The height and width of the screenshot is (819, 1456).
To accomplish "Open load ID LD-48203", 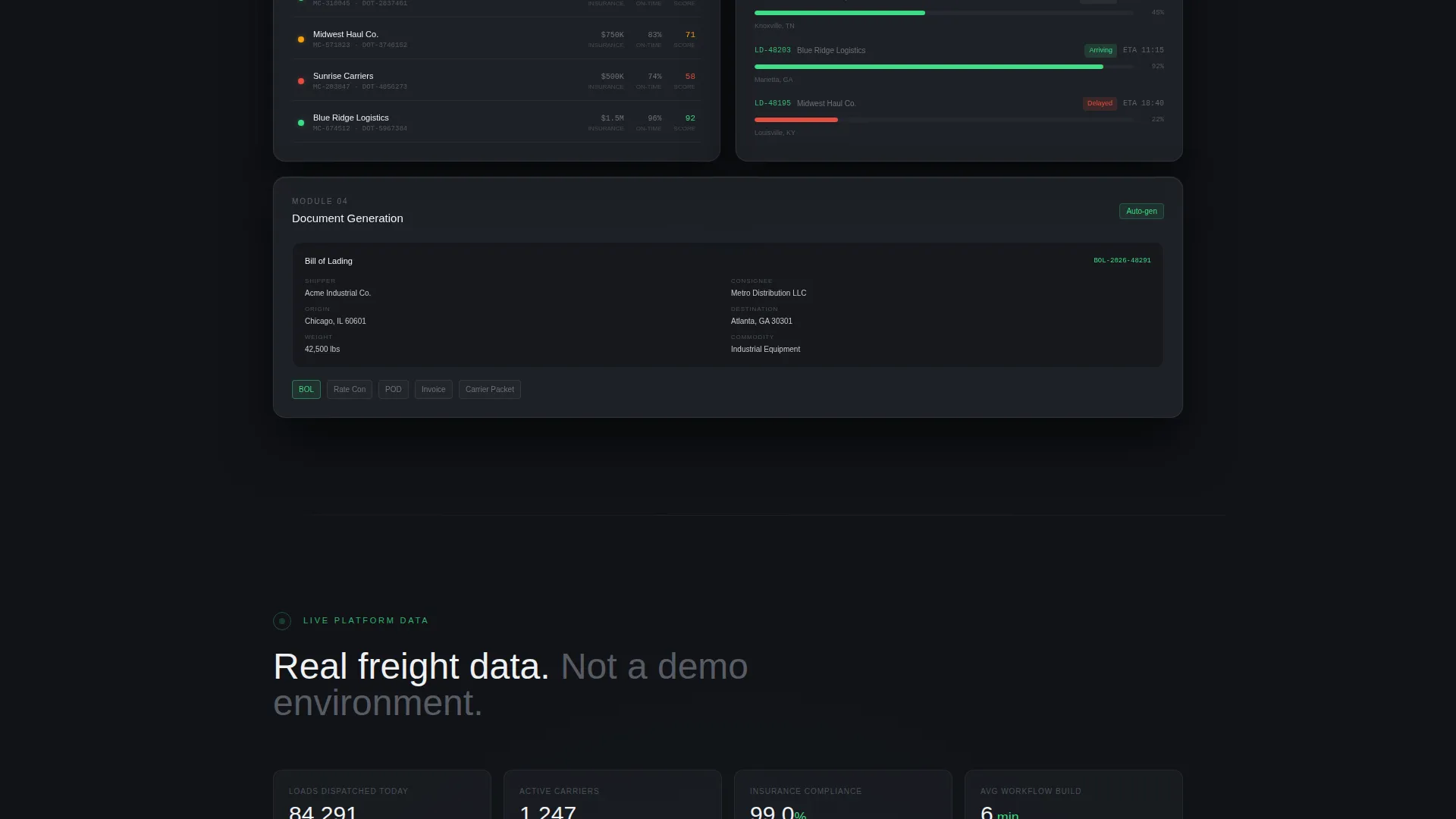I will [x=773, y=50].
